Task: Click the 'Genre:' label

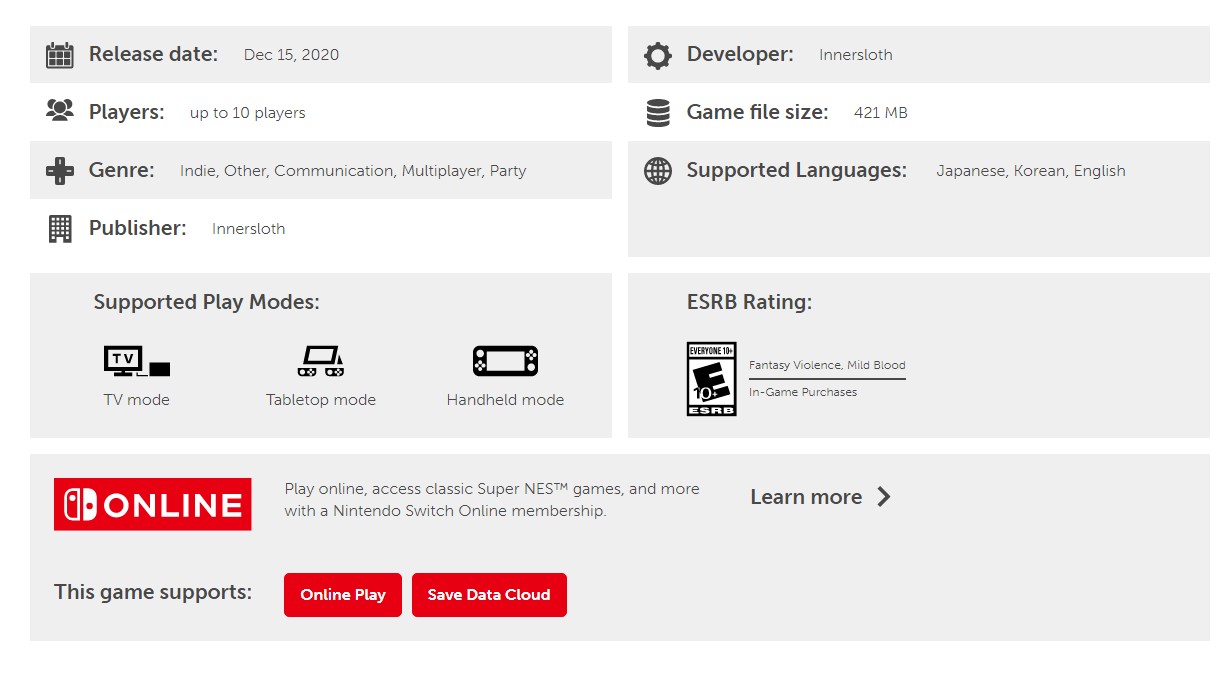Action: point(122,170)
